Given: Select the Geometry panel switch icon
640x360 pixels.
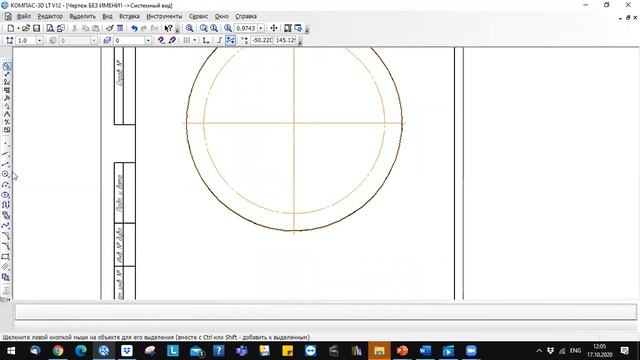Looking at the screenshot, I should tap(7, 66).
